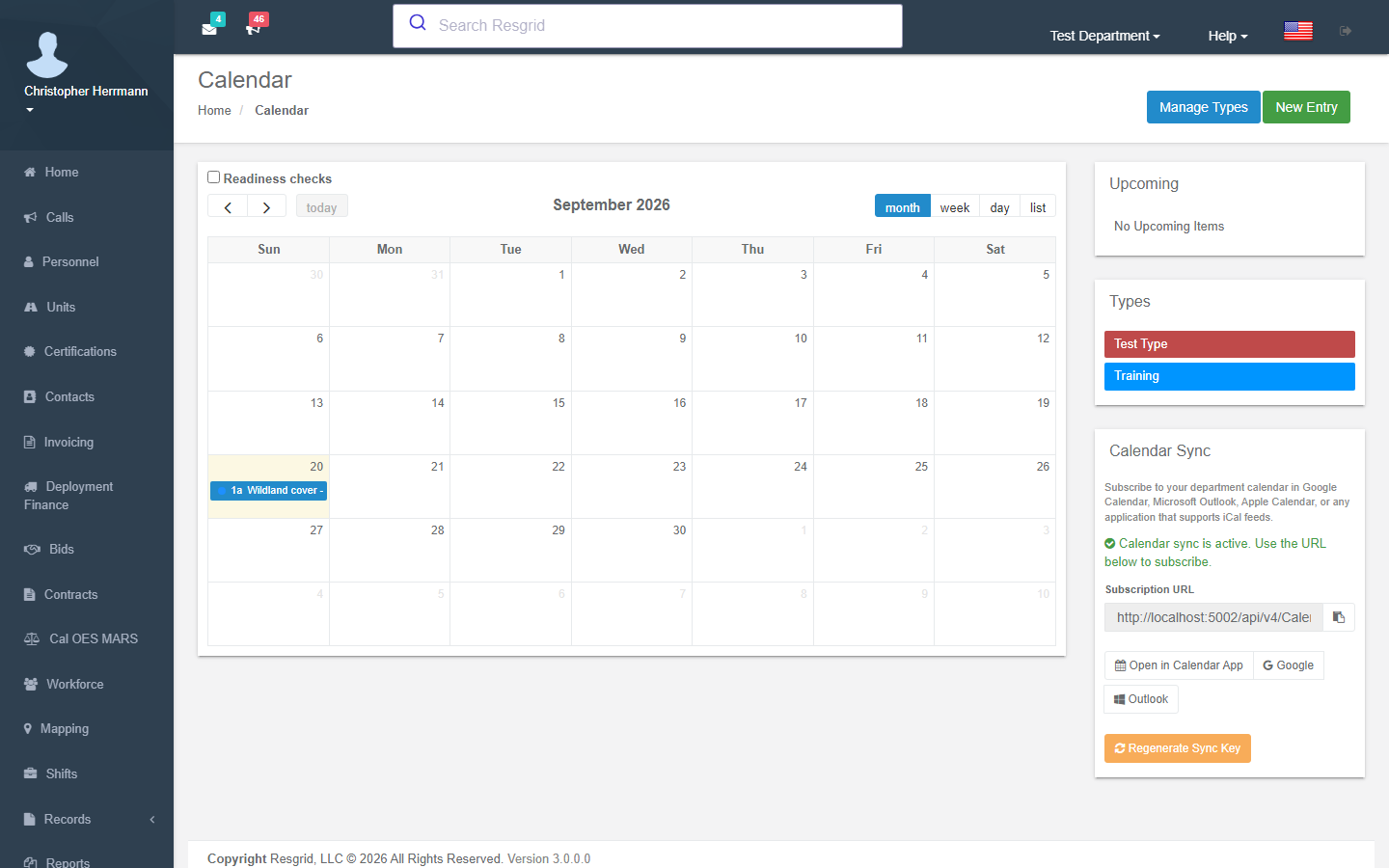Image resolution: width=1389 pixels, height=868 pixels.
Task: Select the red Test Type color bar
Action: coord(1230,344)
